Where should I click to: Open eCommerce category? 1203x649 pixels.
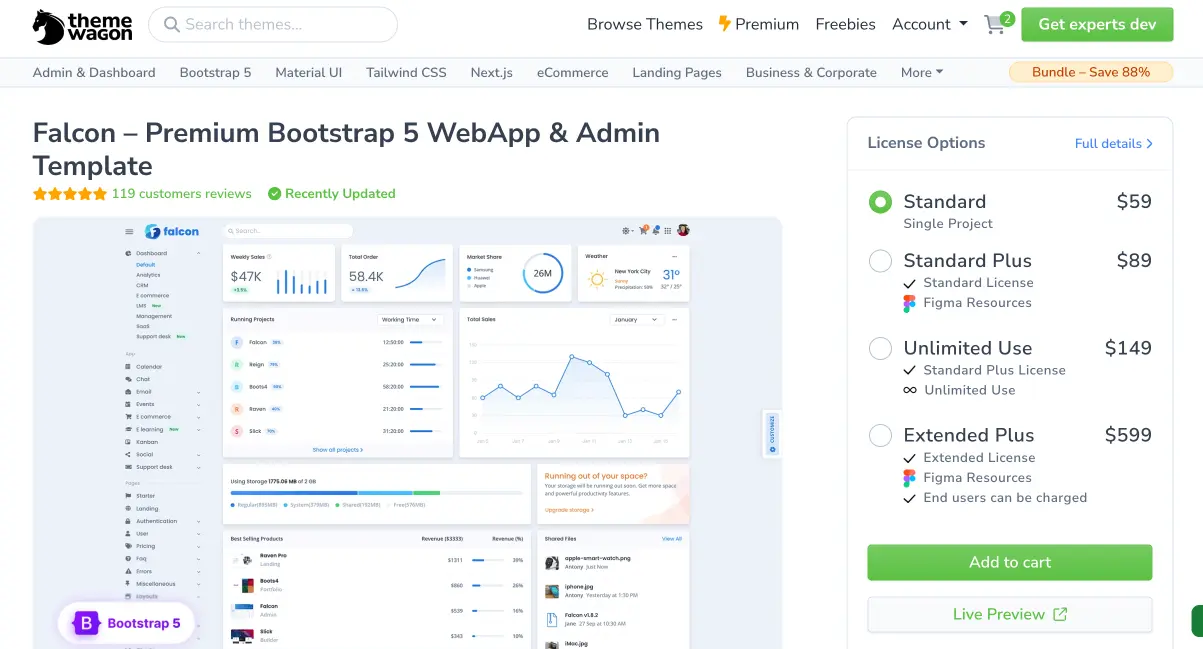(x=572, y=72)
